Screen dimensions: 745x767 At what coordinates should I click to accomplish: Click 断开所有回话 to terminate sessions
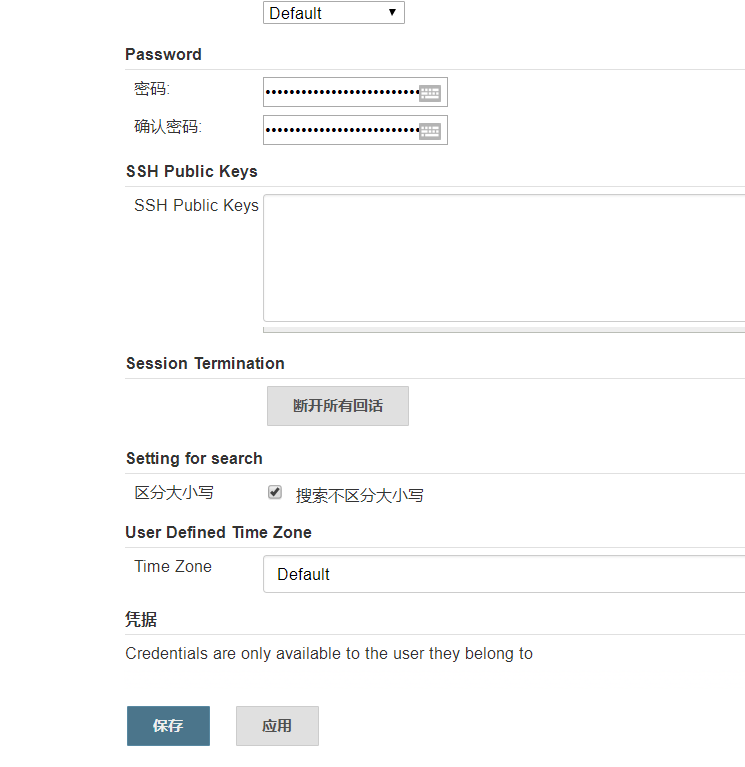pyautogui.click(x=338, y=406)
